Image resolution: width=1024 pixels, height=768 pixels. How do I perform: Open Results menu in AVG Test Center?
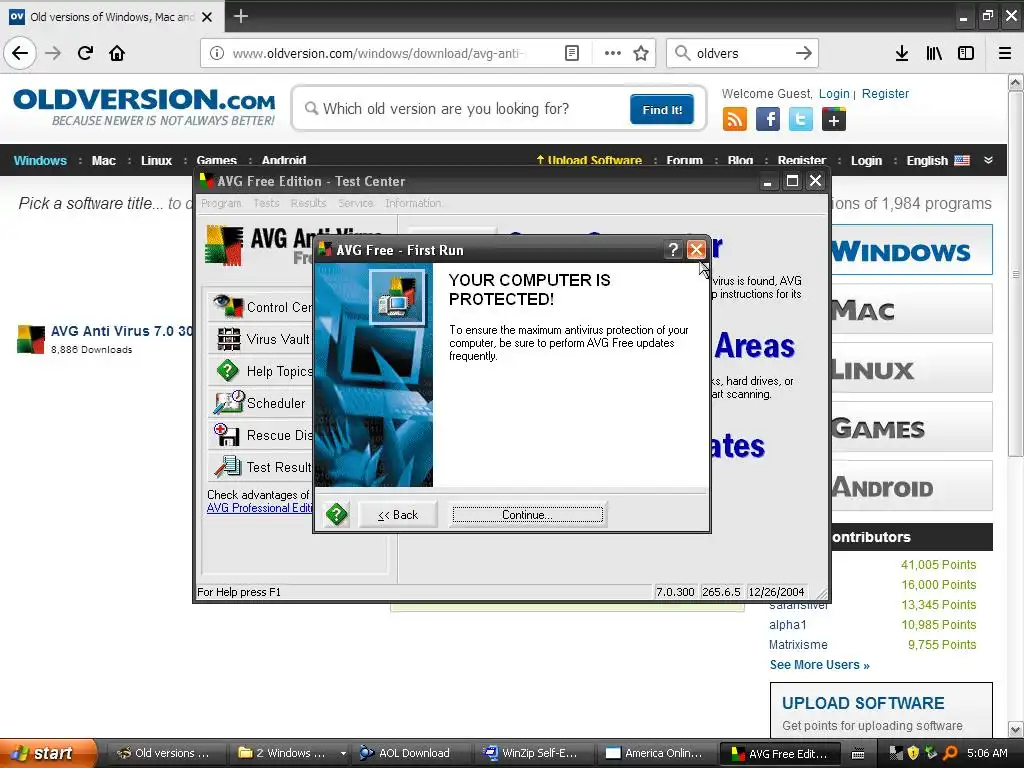coord(308,203)
